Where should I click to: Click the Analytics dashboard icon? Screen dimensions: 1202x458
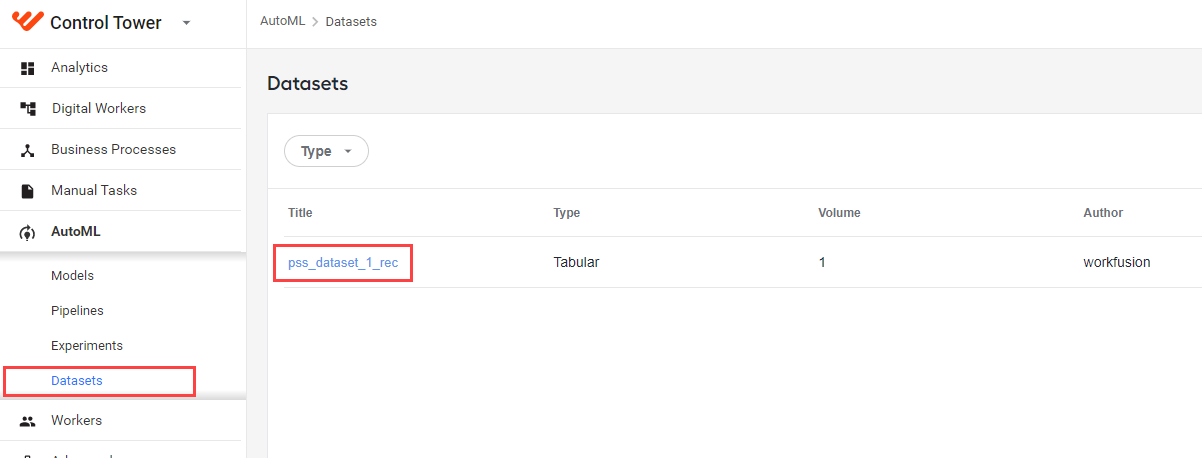pos(28,68)
